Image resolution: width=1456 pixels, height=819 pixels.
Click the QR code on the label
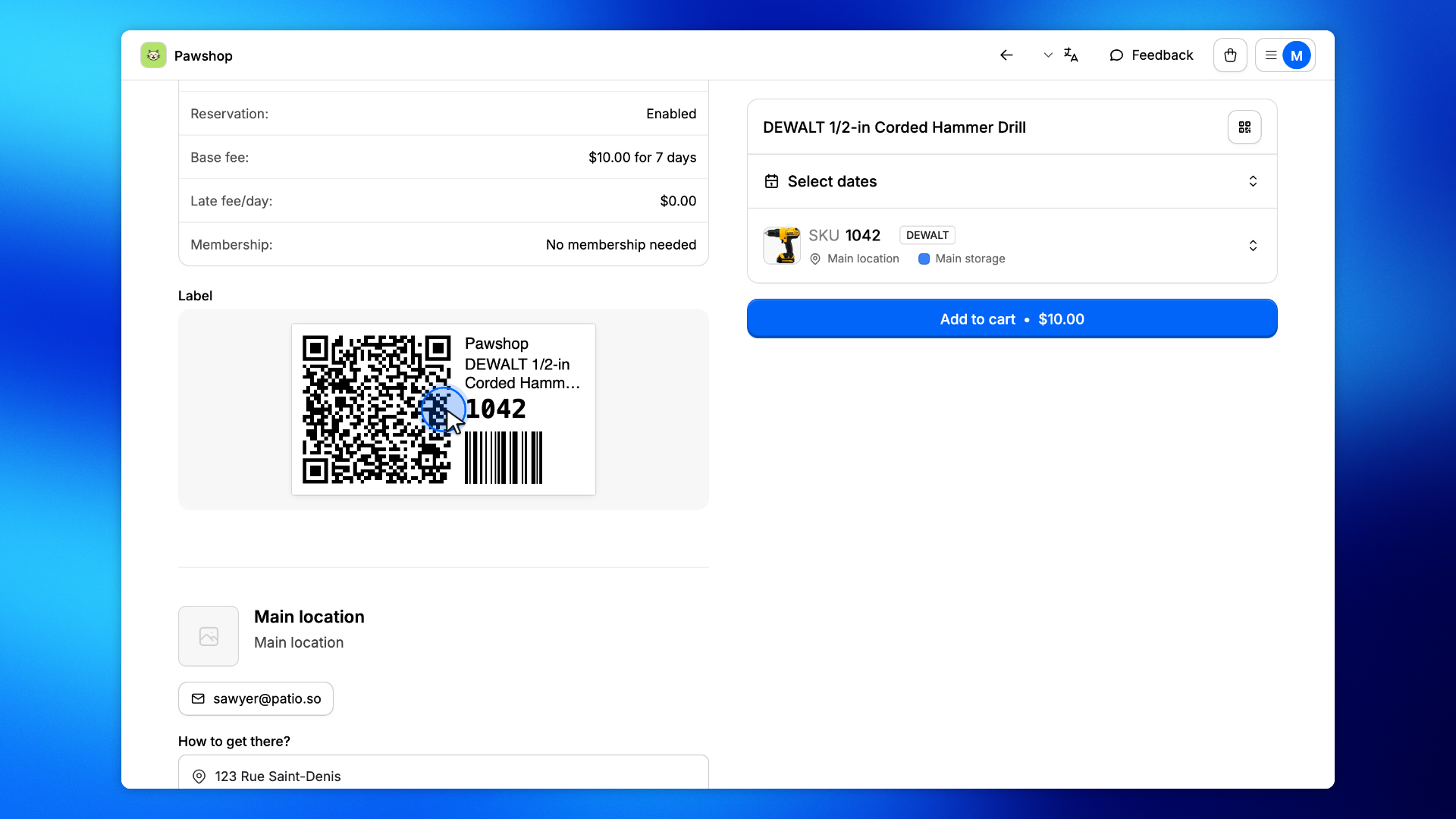(x=377, y=409)
